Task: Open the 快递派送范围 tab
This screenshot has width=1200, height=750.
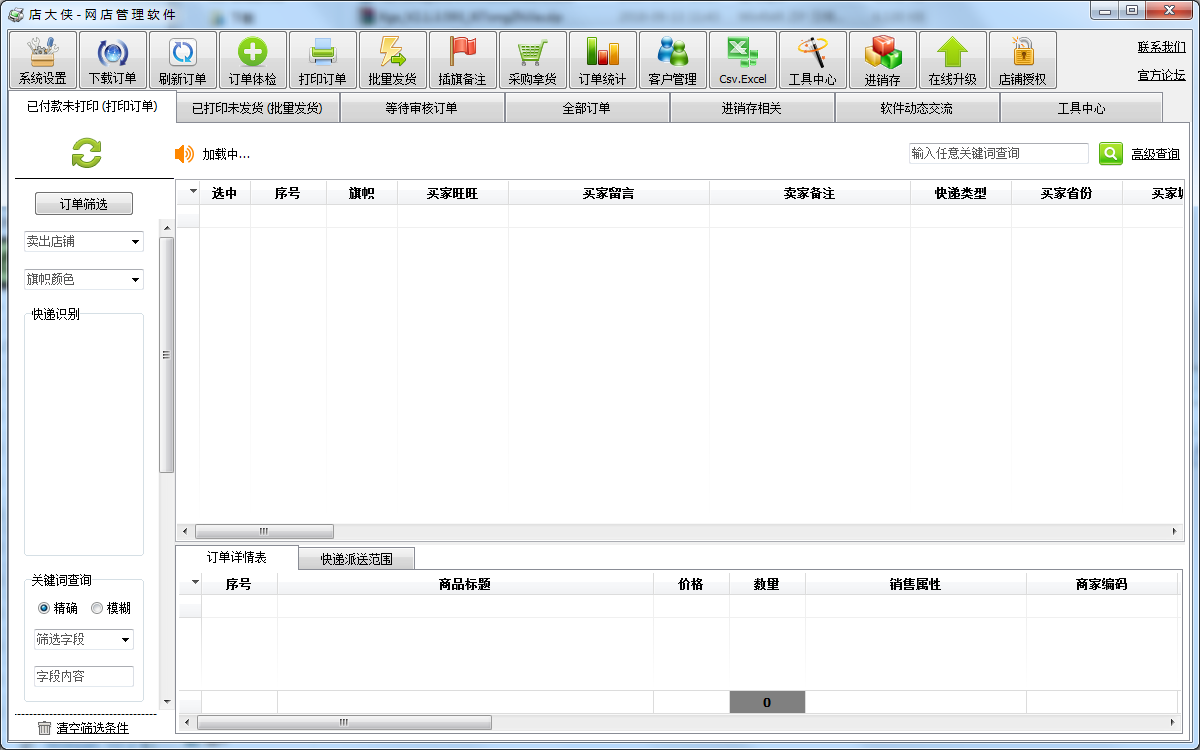Action: pos(355,558)
